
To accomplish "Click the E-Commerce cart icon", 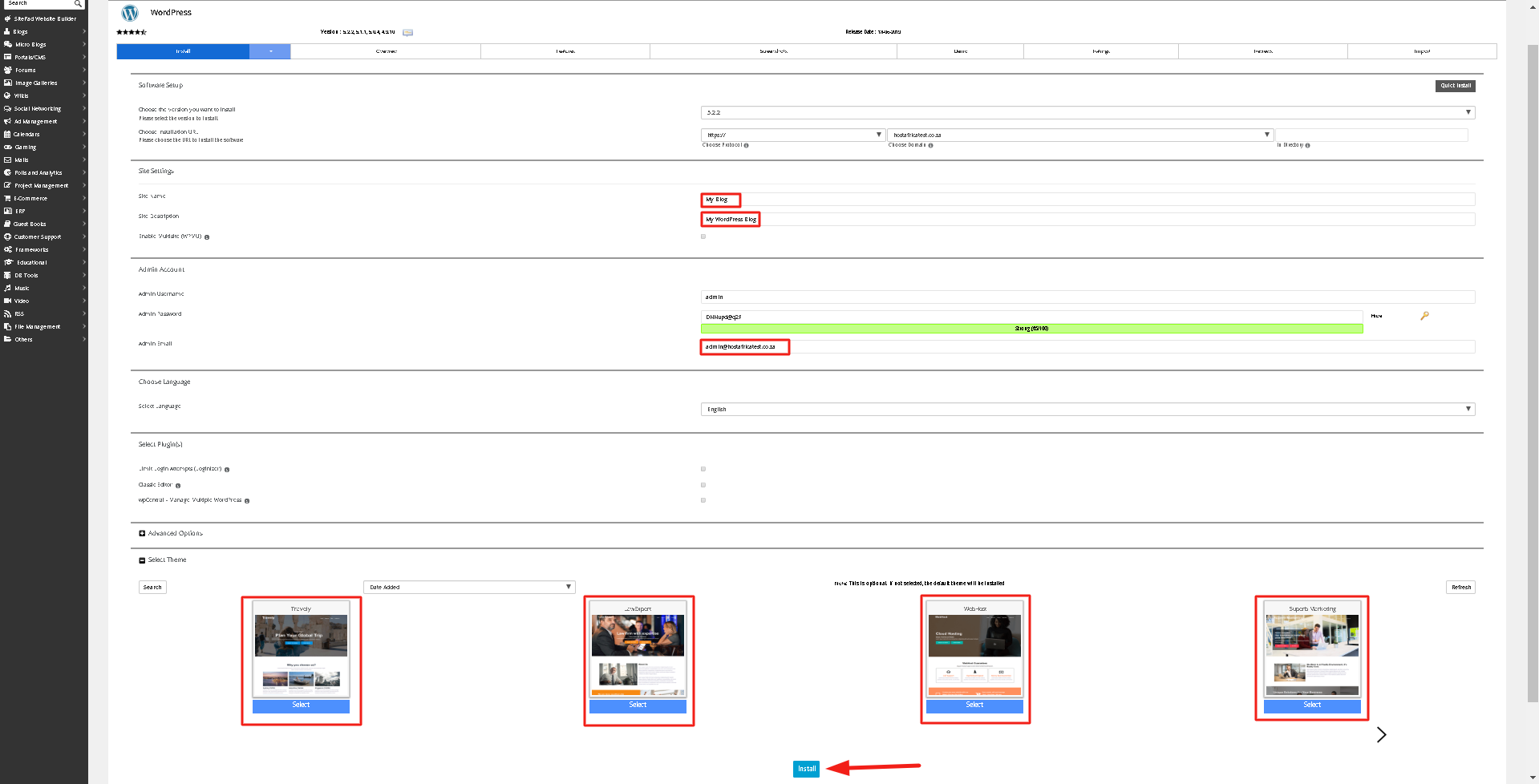I will (7, 198).
